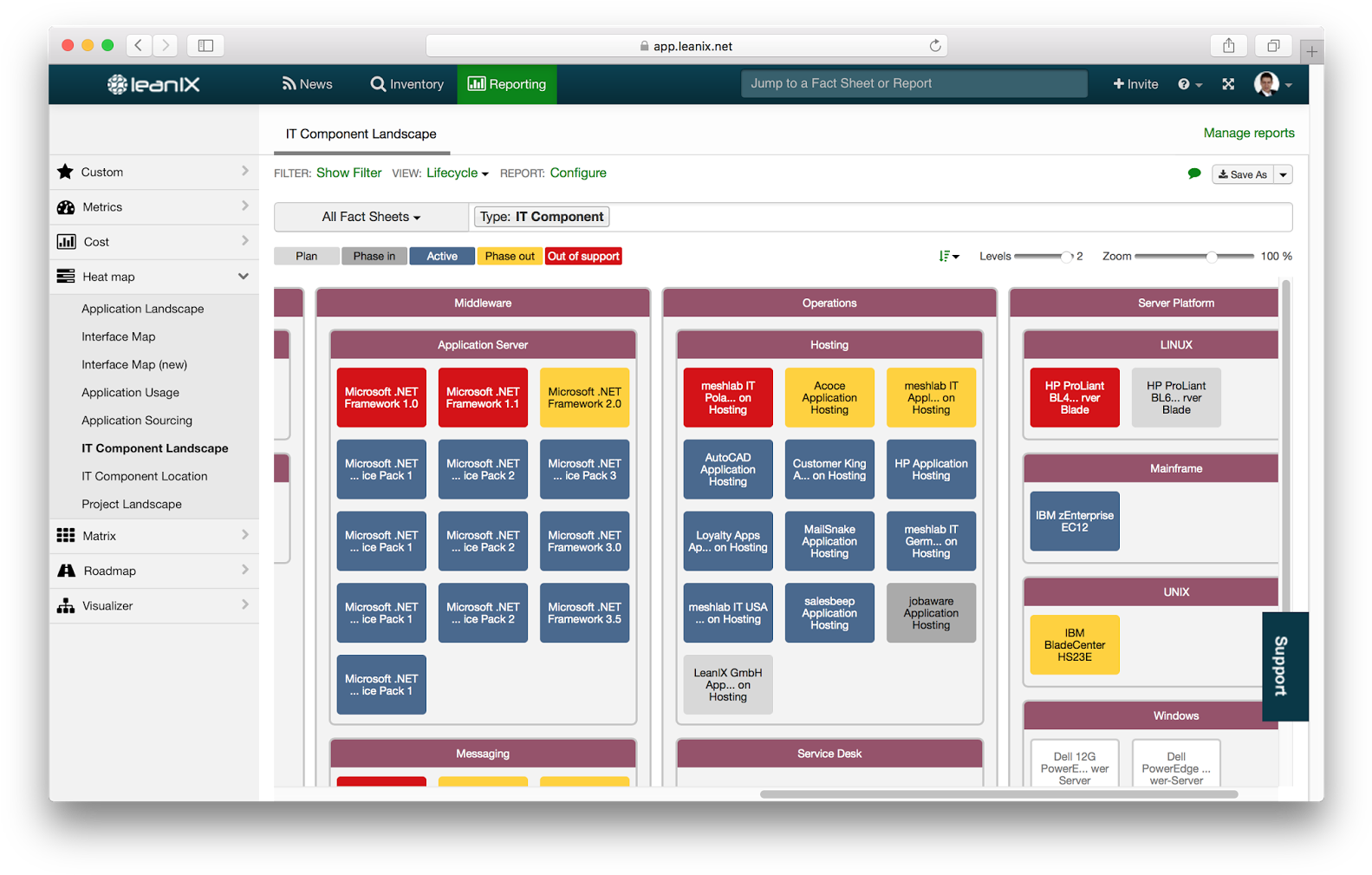This screenshot has width=1372, height=875.
Task: Reload the page with refresh icon
Action: tap(935, 46)
